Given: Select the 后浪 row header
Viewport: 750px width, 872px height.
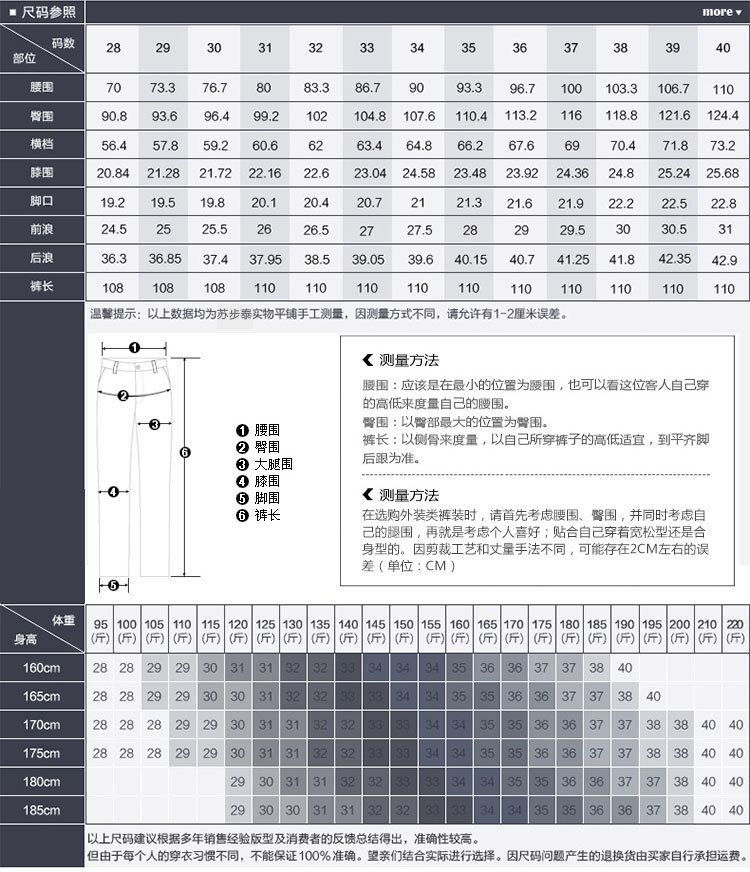Looking at the screenshot, I should click(x=42, y=258).
